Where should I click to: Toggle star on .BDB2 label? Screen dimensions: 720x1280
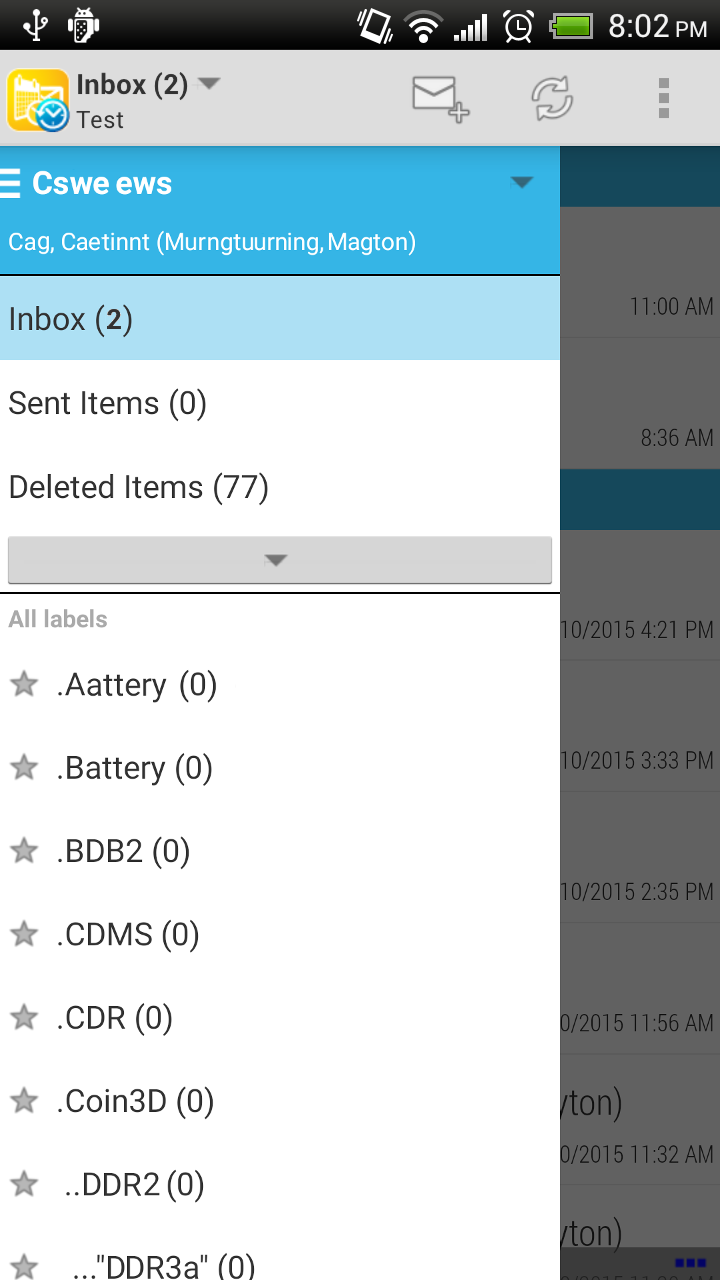coord(24,851)
